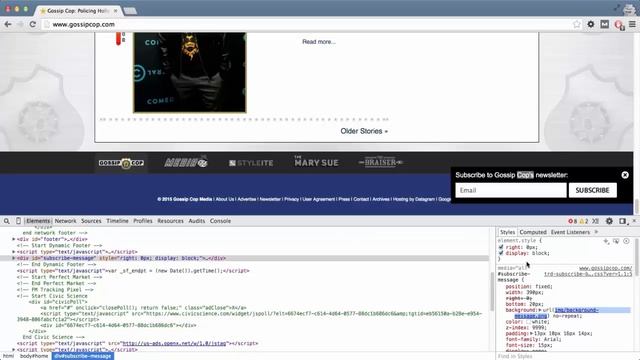This screenshot has height=360, width=640.
Task: Show the DevTools console drawer icon
Action: coord(596,221)
